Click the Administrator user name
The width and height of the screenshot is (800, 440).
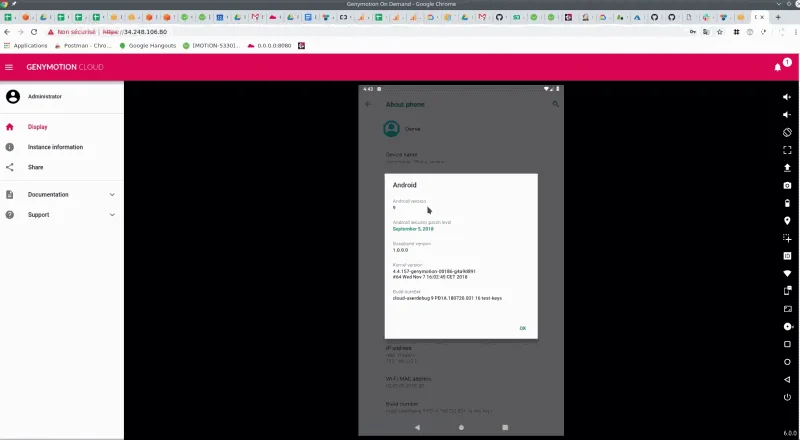(45, 96)
